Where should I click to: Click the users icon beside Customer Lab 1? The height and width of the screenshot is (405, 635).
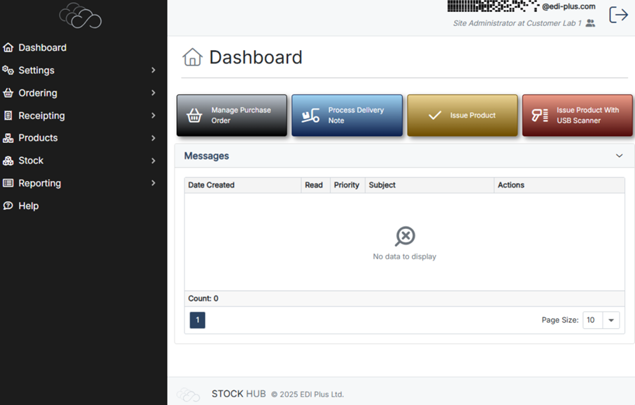click(590, 23)
